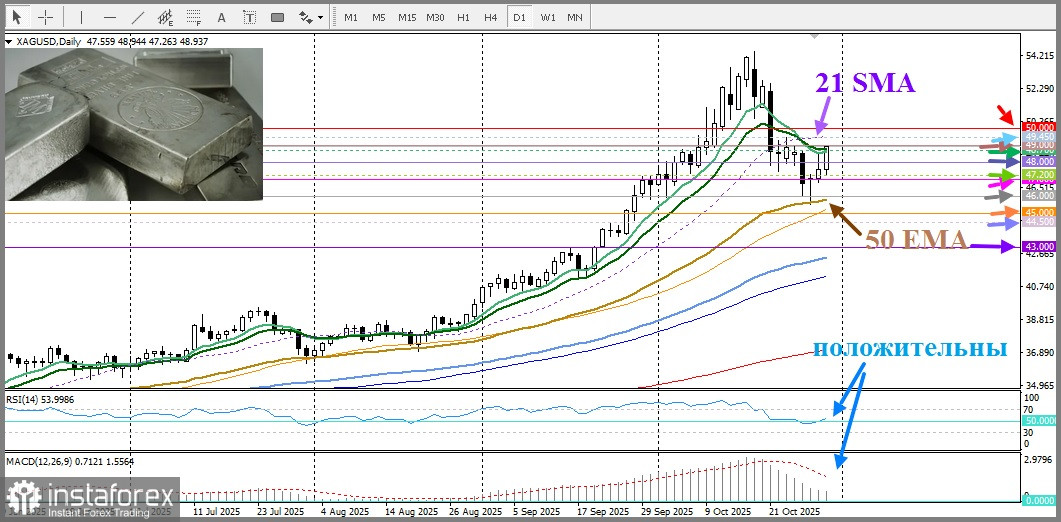Viewport: 1061px width, 522px height.
Task: Switch to H4 timeframe
Action: (x=491, y=17)
